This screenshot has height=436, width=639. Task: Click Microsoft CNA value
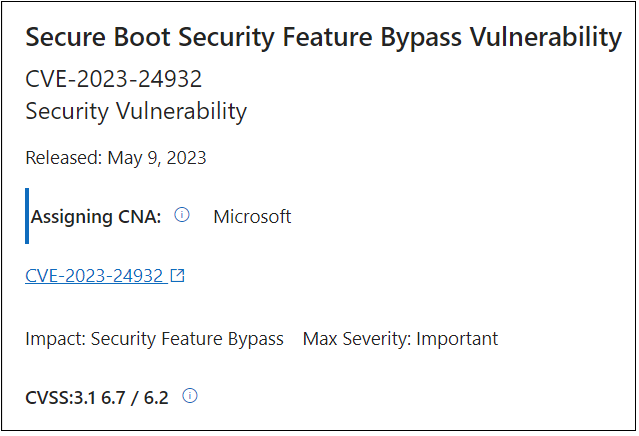coord(252,216)
